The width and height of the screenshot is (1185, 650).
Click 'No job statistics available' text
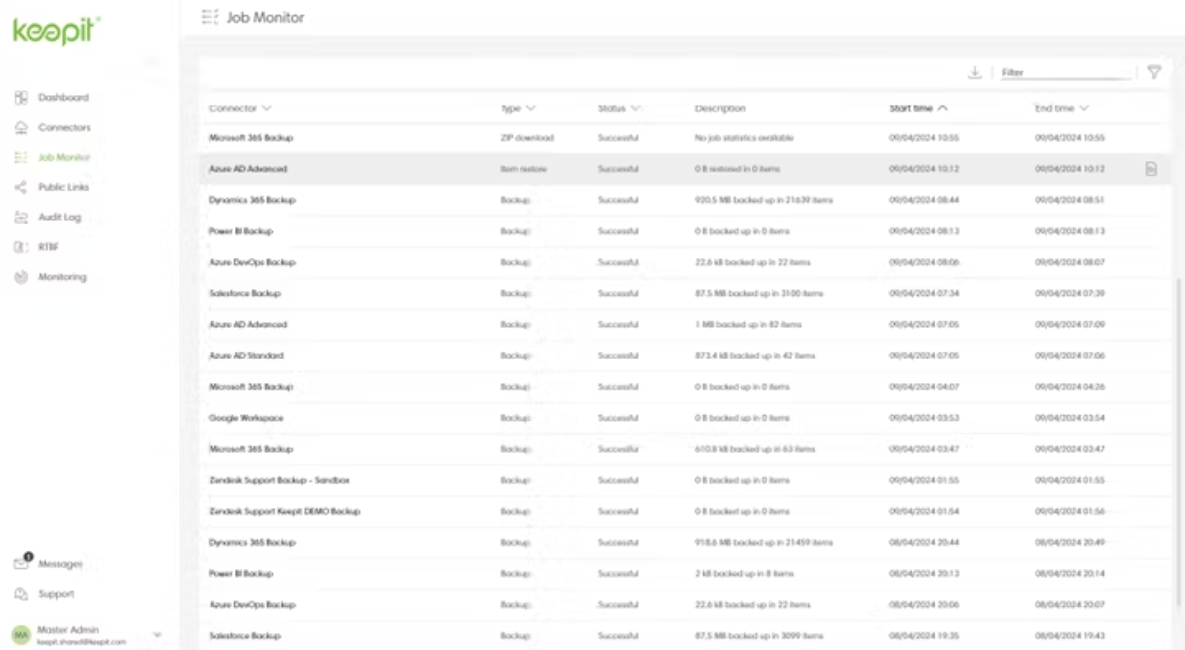(744, 138)
